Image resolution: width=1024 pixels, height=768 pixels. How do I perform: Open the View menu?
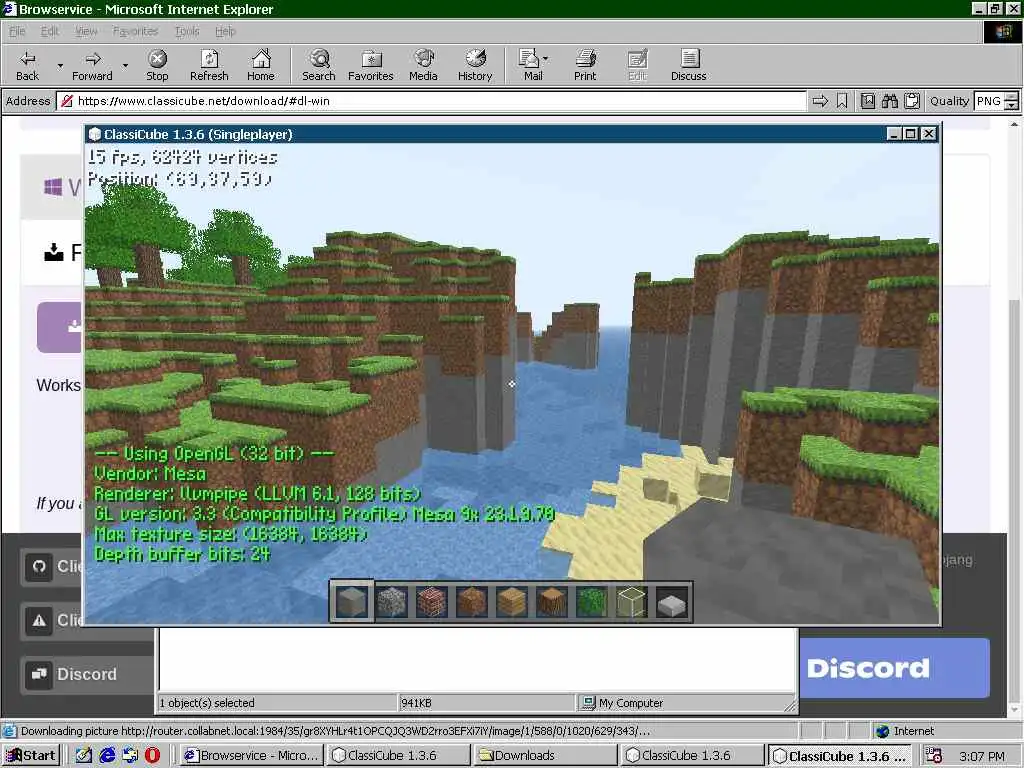click(86, 31)
